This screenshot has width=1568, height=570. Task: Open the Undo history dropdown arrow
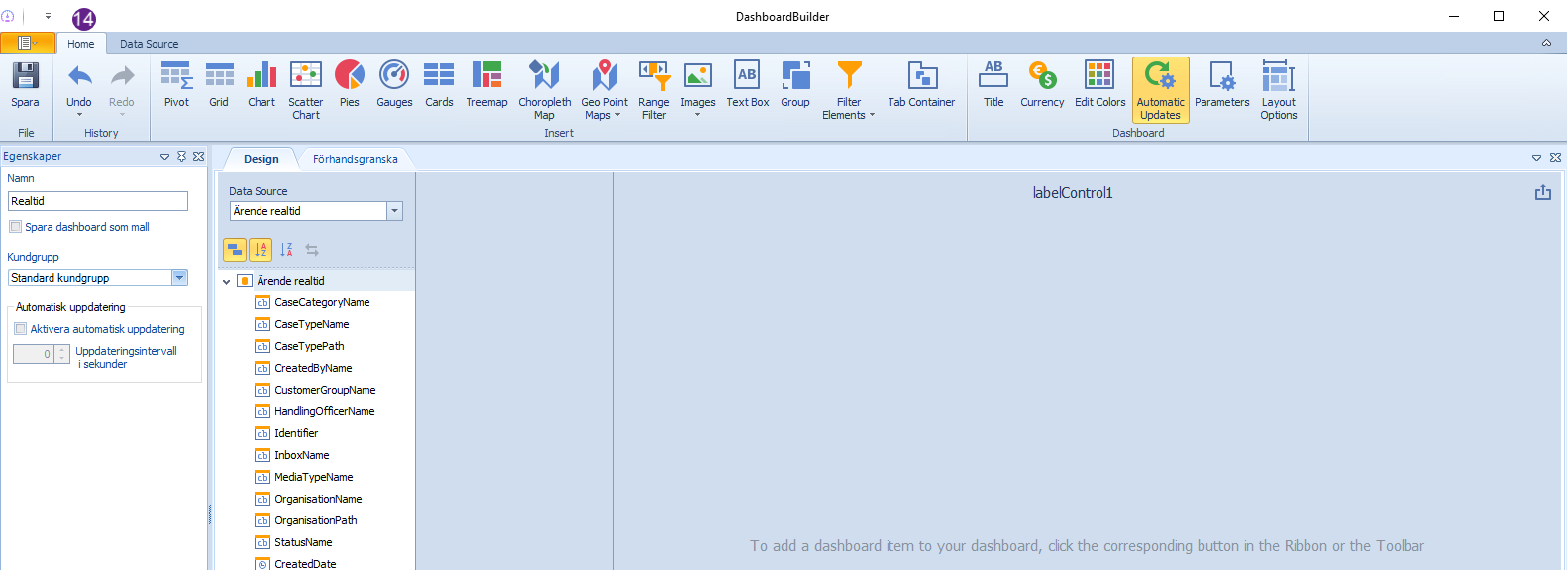(x=79, y=115)
